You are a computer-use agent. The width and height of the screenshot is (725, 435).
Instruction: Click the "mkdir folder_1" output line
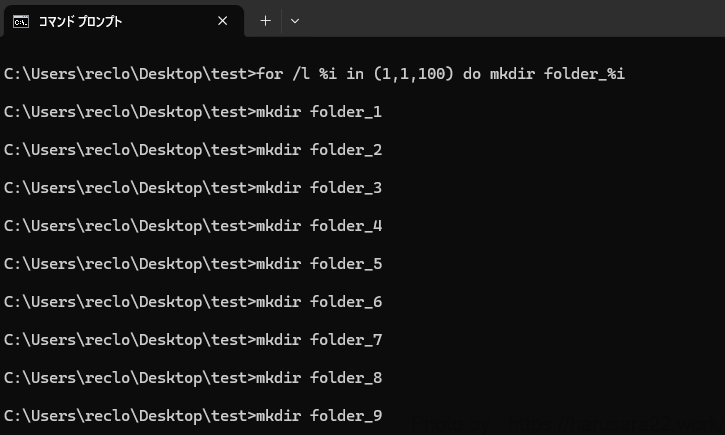(319, 112)
